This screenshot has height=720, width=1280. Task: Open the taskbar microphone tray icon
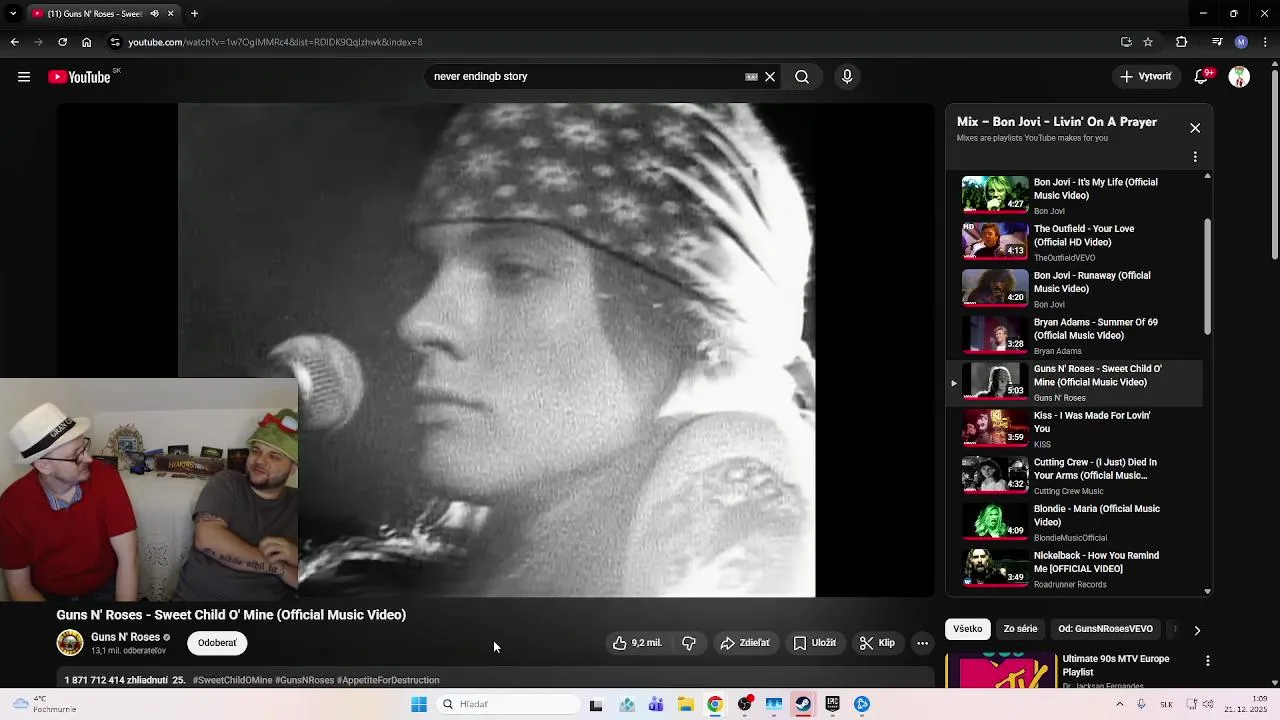click(x=1141, y=704)
